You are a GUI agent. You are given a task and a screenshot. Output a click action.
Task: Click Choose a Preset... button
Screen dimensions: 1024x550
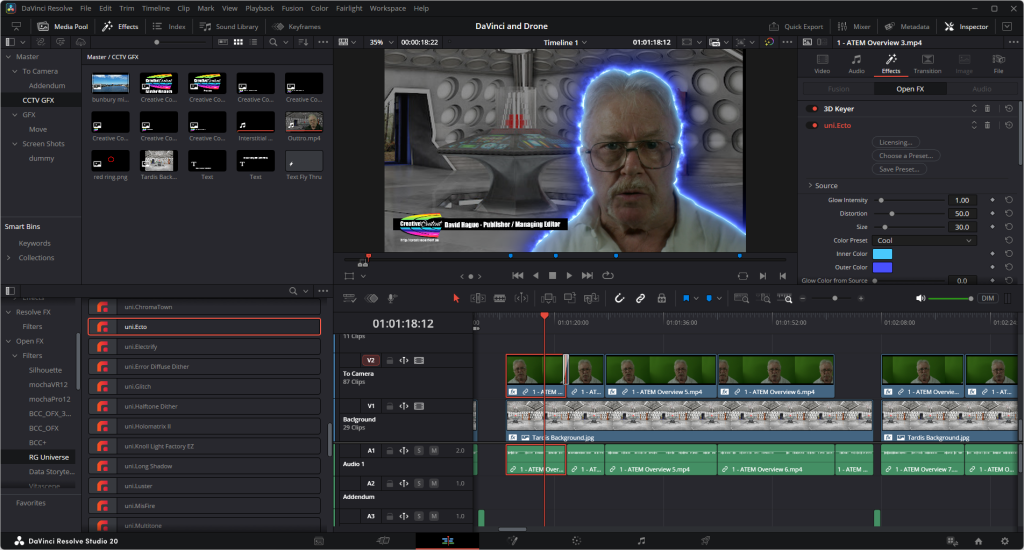(906, 155)
